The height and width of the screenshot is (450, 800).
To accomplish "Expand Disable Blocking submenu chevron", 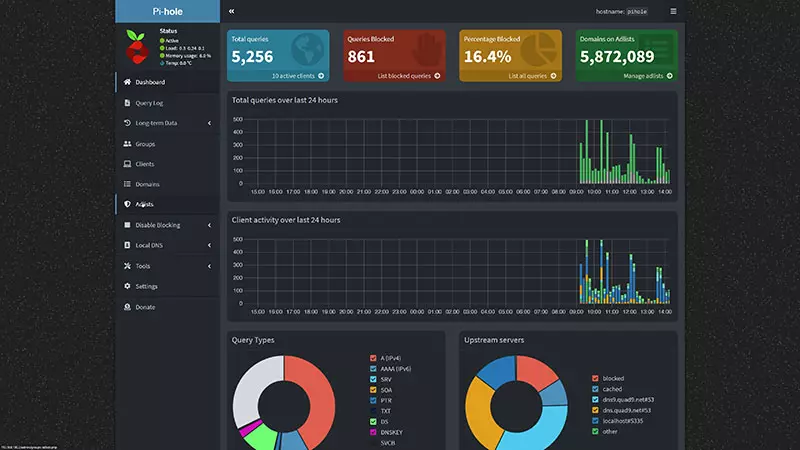I will tap(209, 225).
